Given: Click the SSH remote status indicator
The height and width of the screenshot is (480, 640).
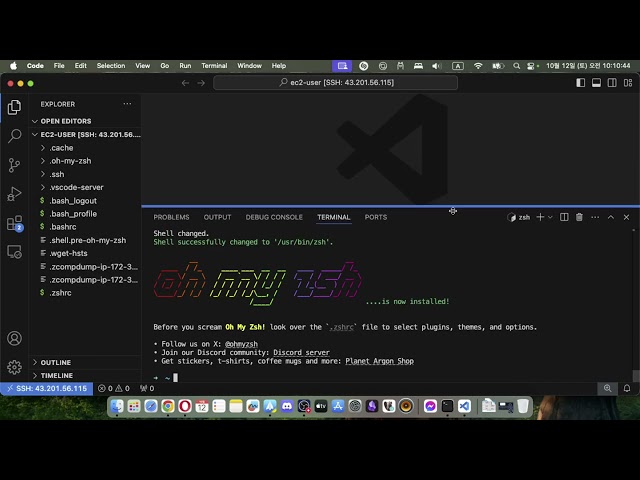Looking at the screenshot, I should (47, 389).
